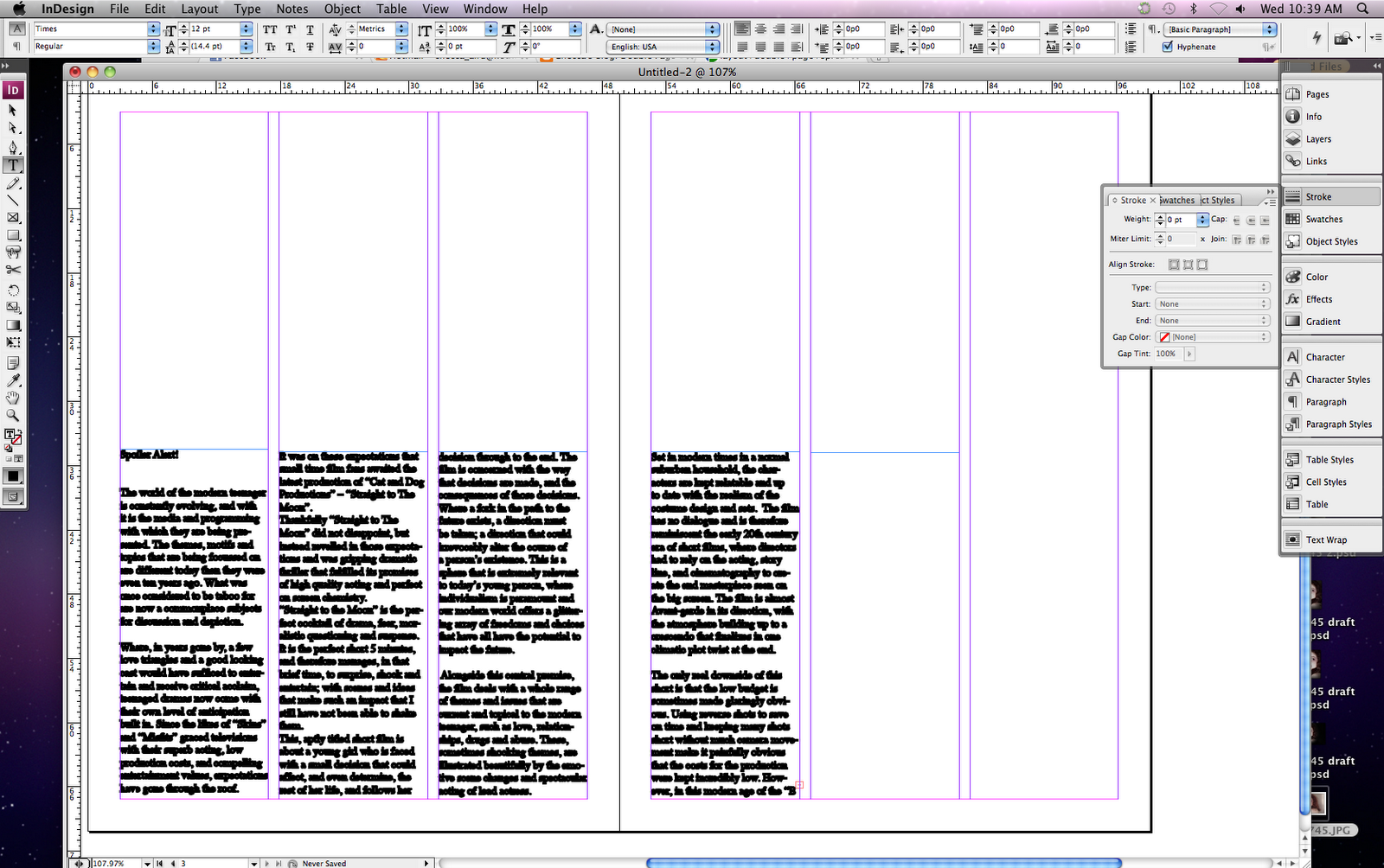1384x868 pixels.
Task: Enable All Caps formatting in control bar
Action: [x=269, y=29]
